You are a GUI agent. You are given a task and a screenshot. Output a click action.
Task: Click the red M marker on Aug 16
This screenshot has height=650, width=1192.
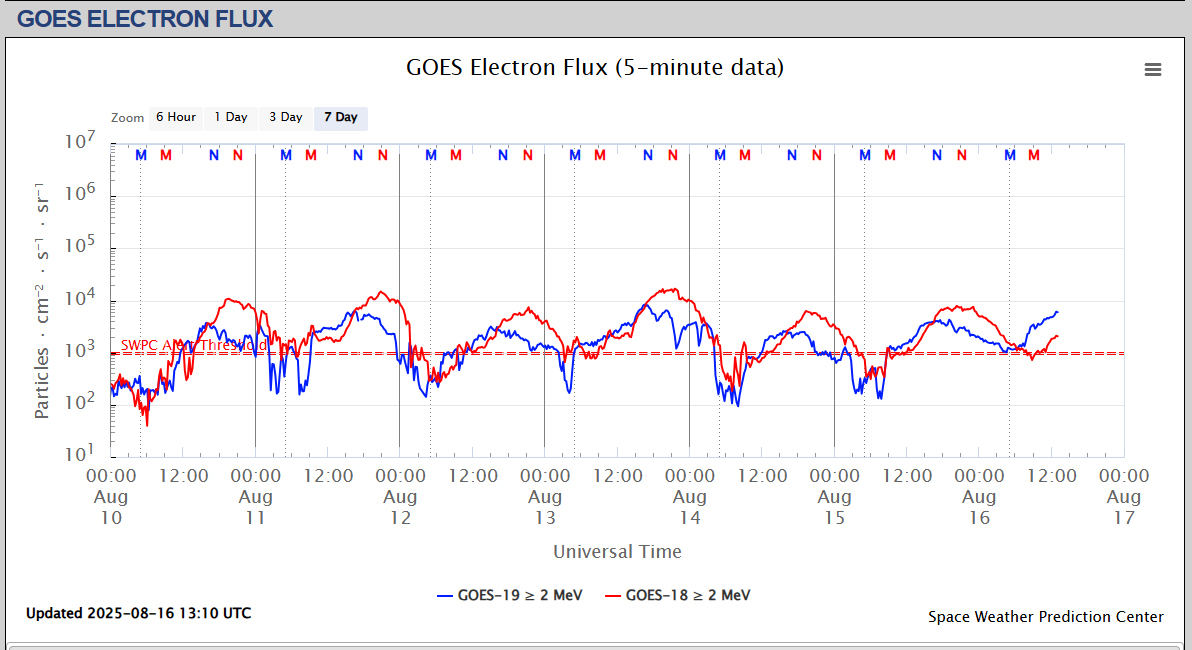click(1034, 155)
